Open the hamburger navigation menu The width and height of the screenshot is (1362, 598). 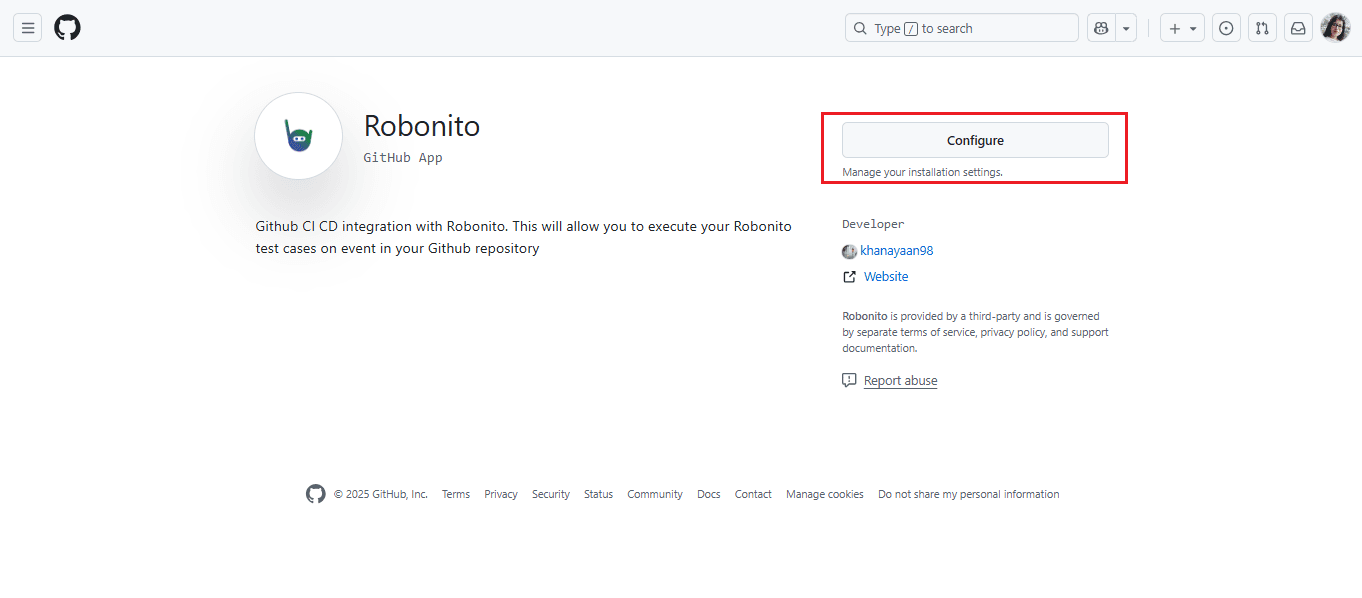point(28,28)
